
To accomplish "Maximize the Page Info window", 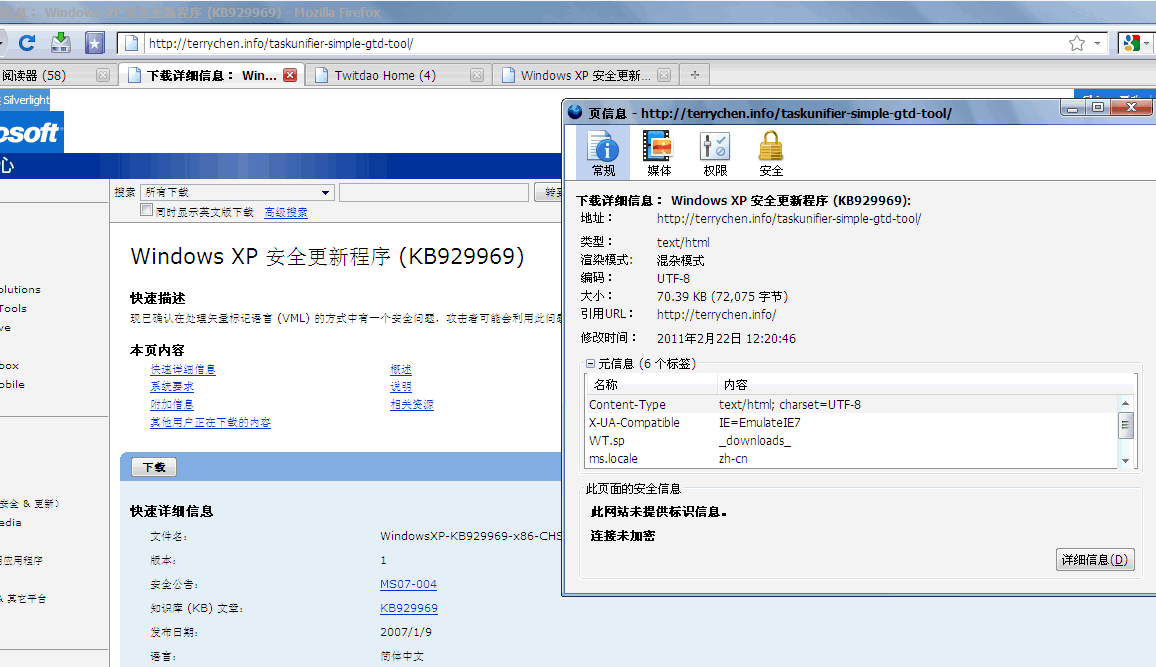I will [1098, 108].
